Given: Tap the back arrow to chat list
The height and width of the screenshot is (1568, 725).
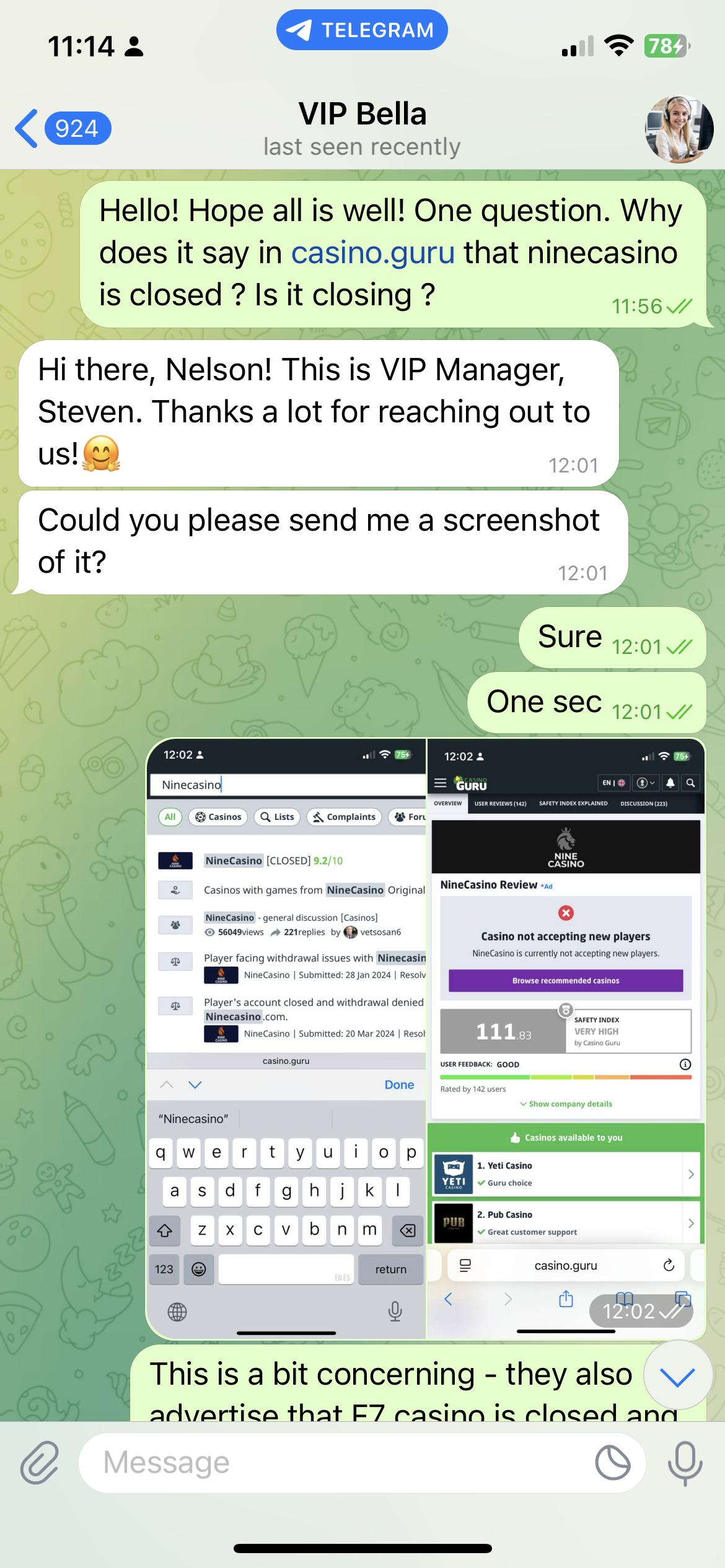Looking at the screenshot, I should tap(27, 129).
